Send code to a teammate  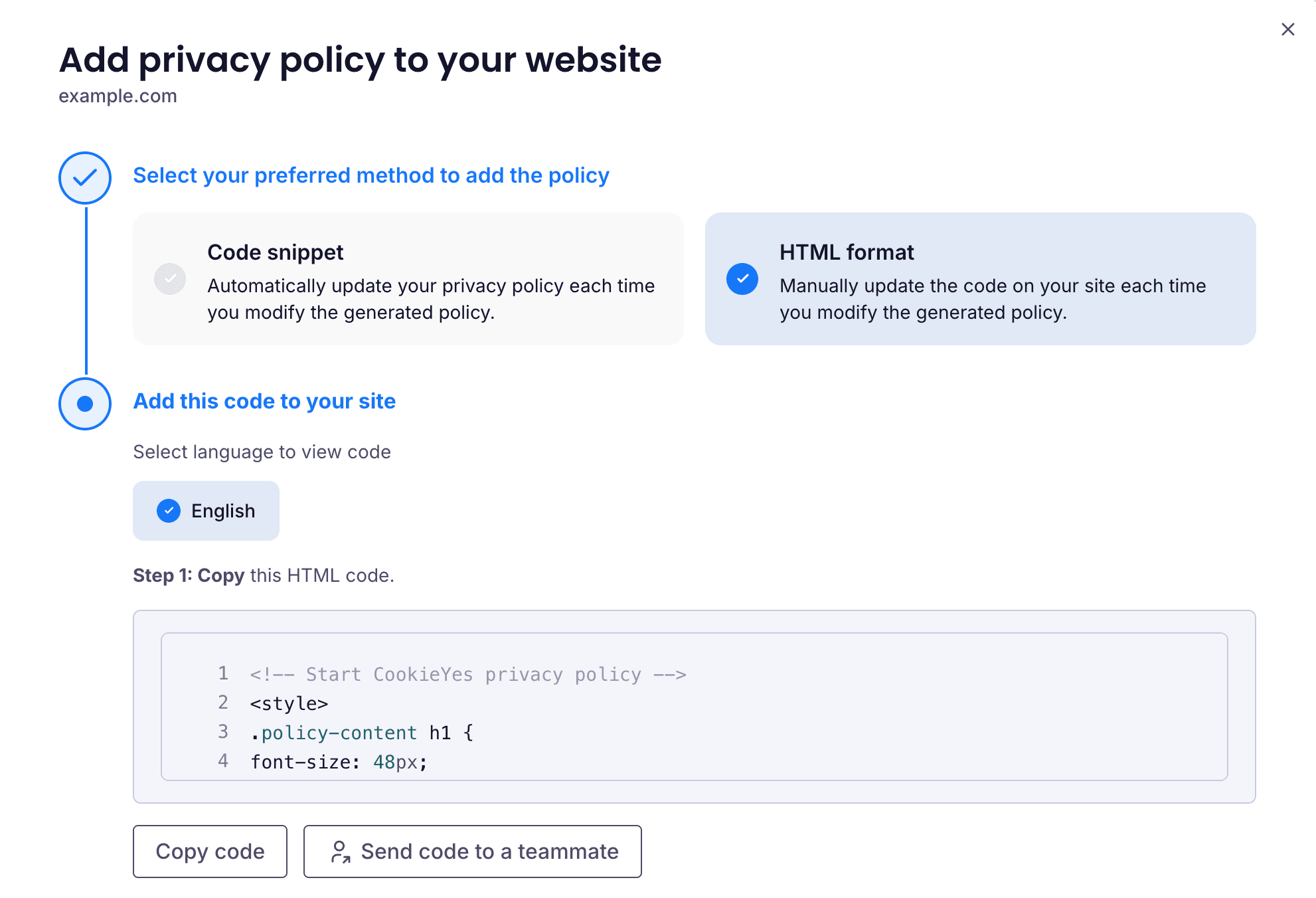coord(473,852)
